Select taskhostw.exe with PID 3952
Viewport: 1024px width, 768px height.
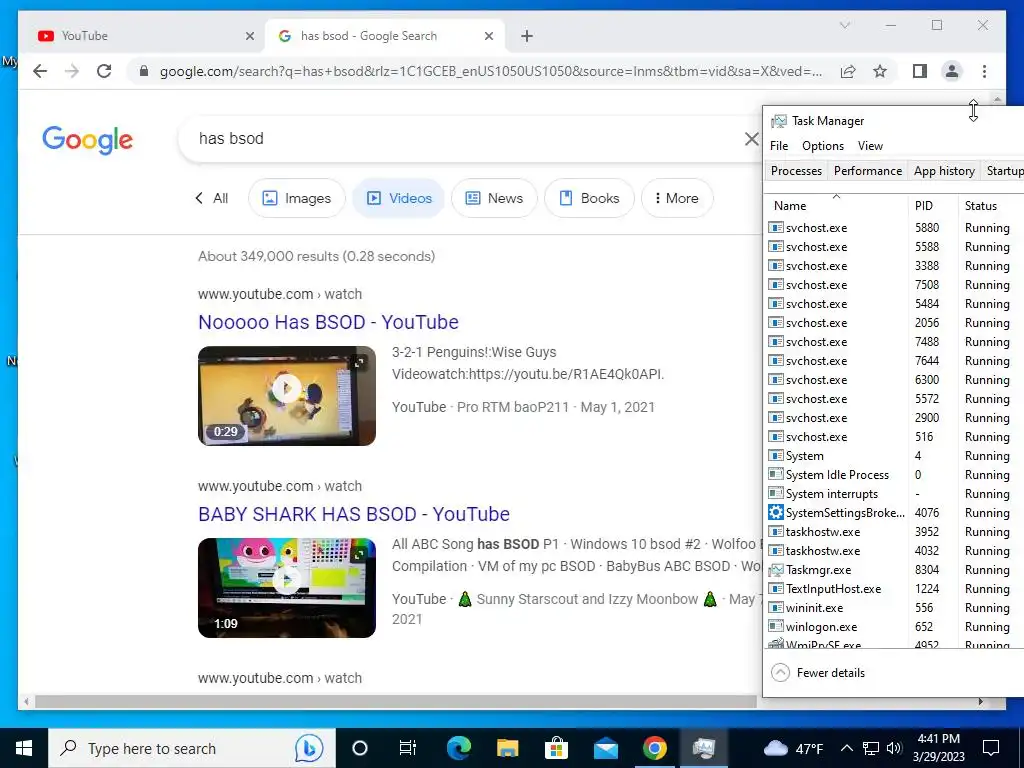point(895,532)
